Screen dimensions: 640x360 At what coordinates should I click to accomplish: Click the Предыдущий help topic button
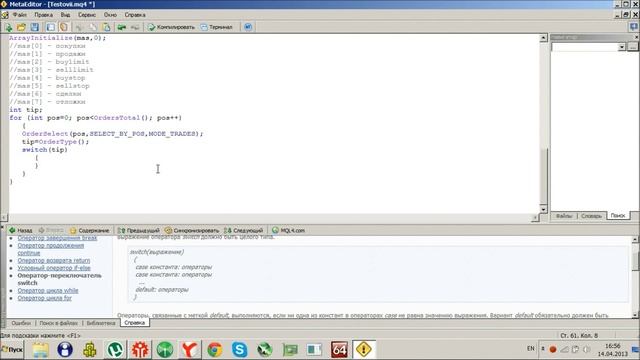pyautogui.click(x=139, y=230)
